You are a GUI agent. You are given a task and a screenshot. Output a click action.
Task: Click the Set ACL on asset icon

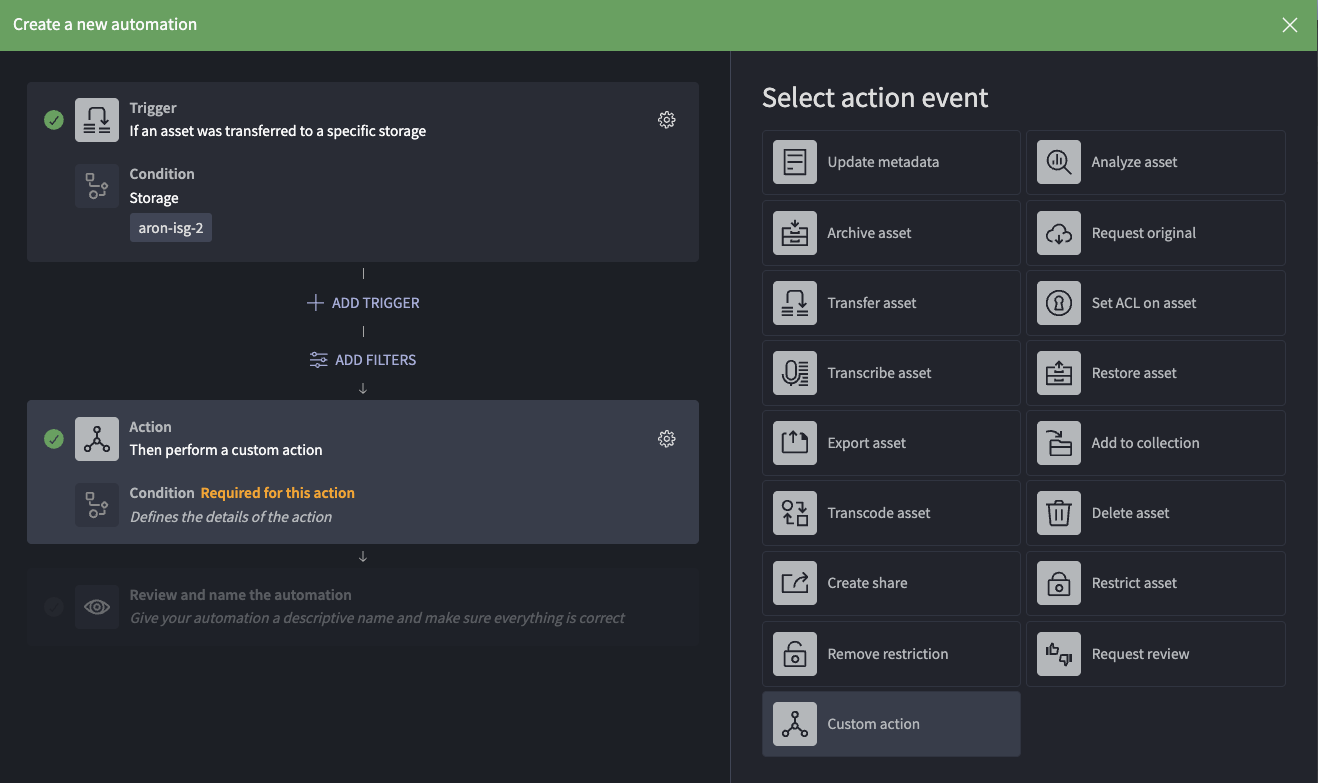point(1059,303)
